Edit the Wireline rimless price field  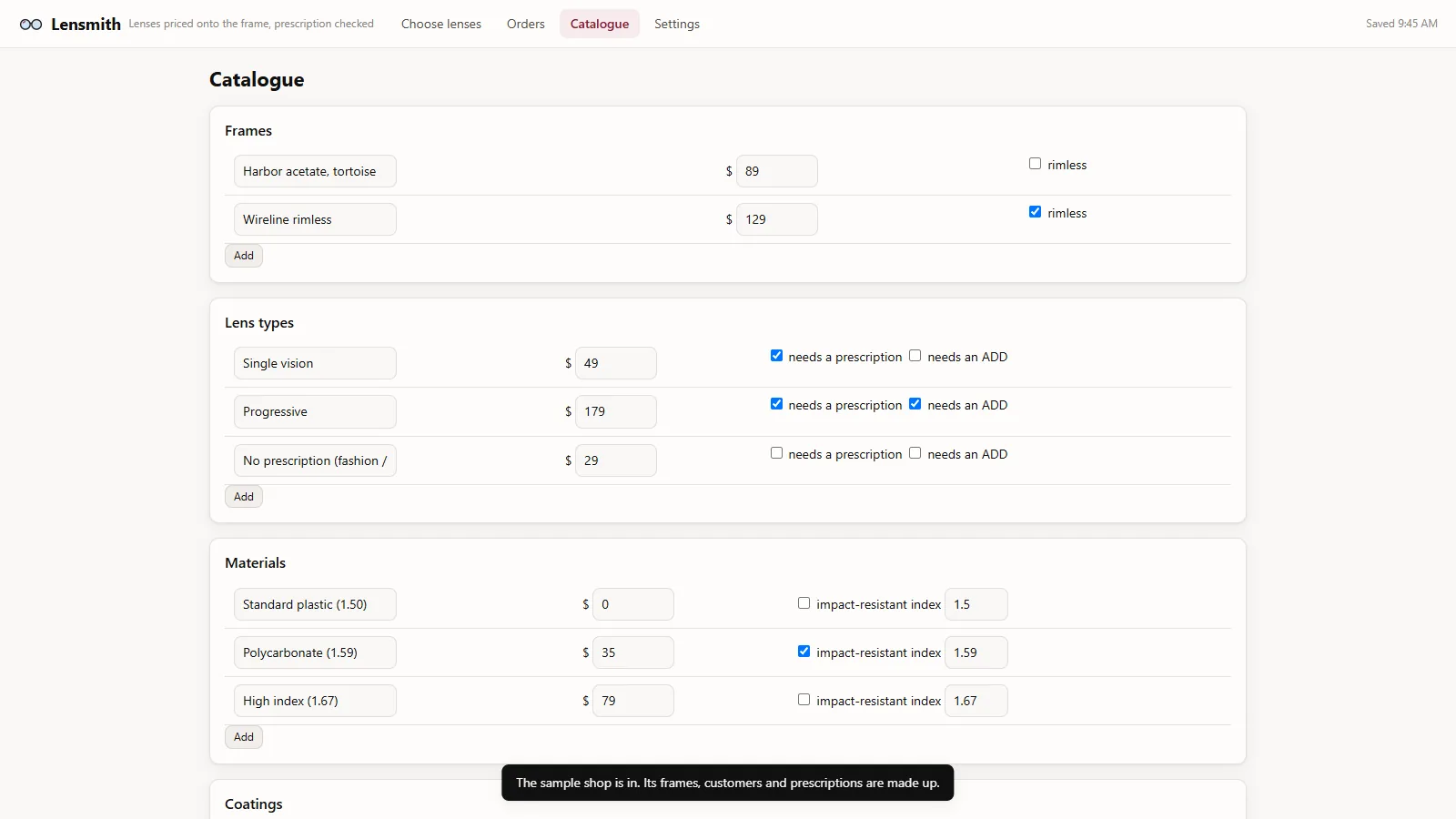pyautogui.click(x=777, y=219)
